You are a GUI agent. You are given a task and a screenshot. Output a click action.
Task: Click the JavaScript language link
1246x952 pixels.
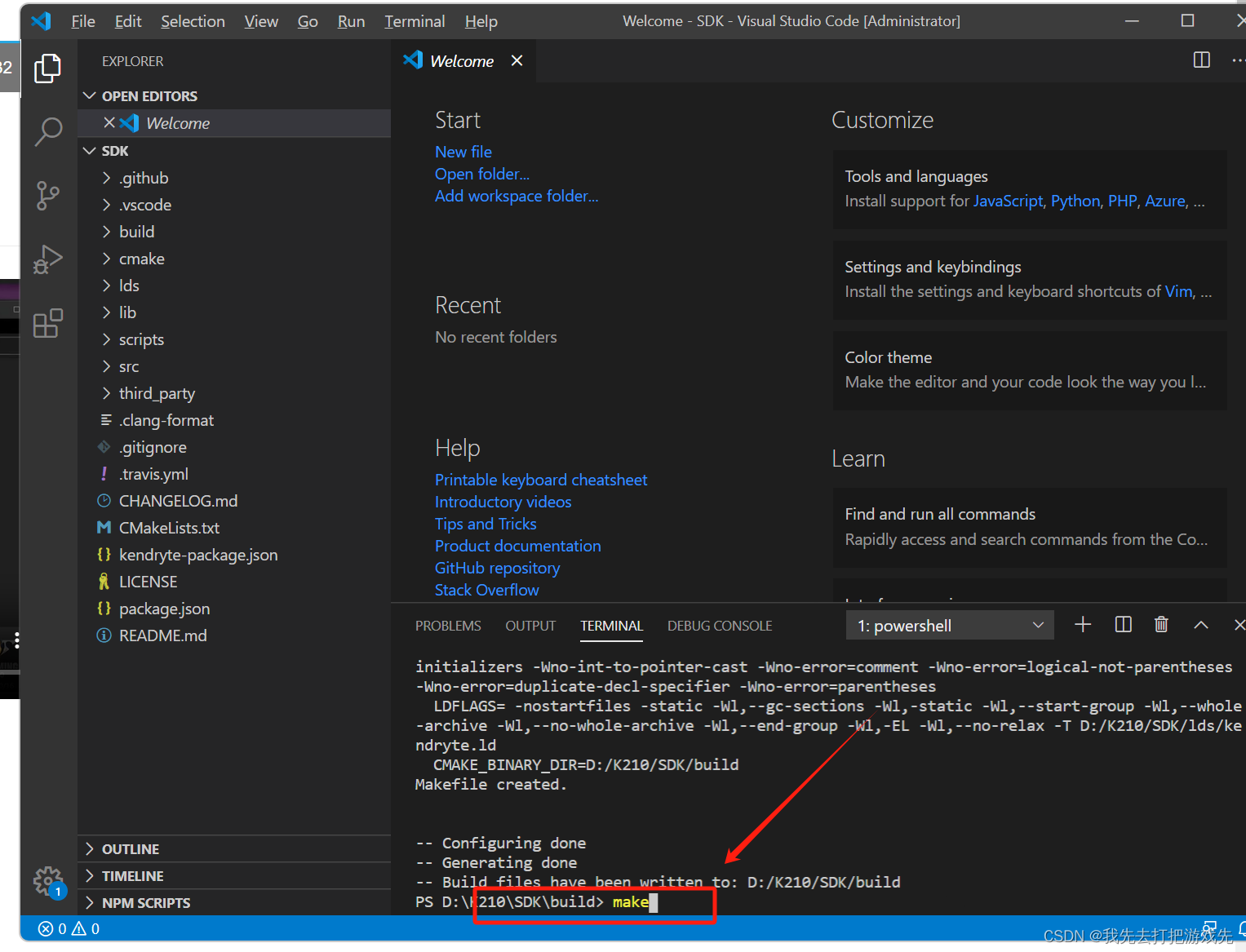tap(1008, 201)
